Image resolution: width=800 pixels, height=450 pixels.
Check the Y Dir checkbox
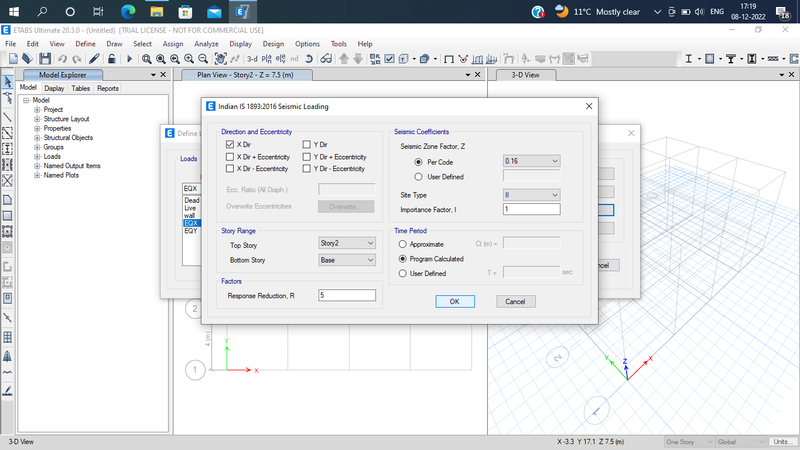click(307, 144)
